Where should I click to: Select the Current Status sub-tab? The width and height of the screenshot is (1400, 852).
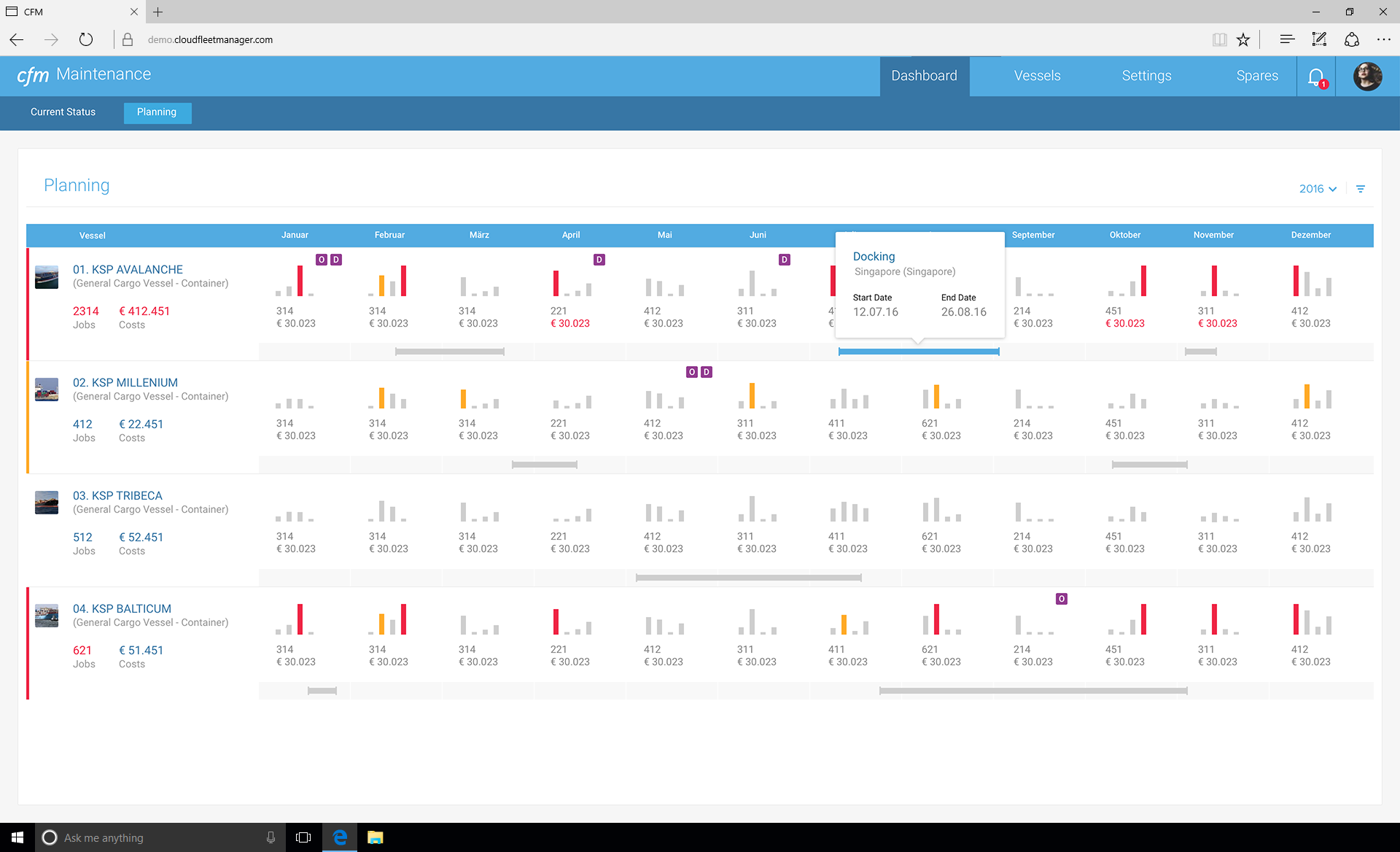coord(63,112)
